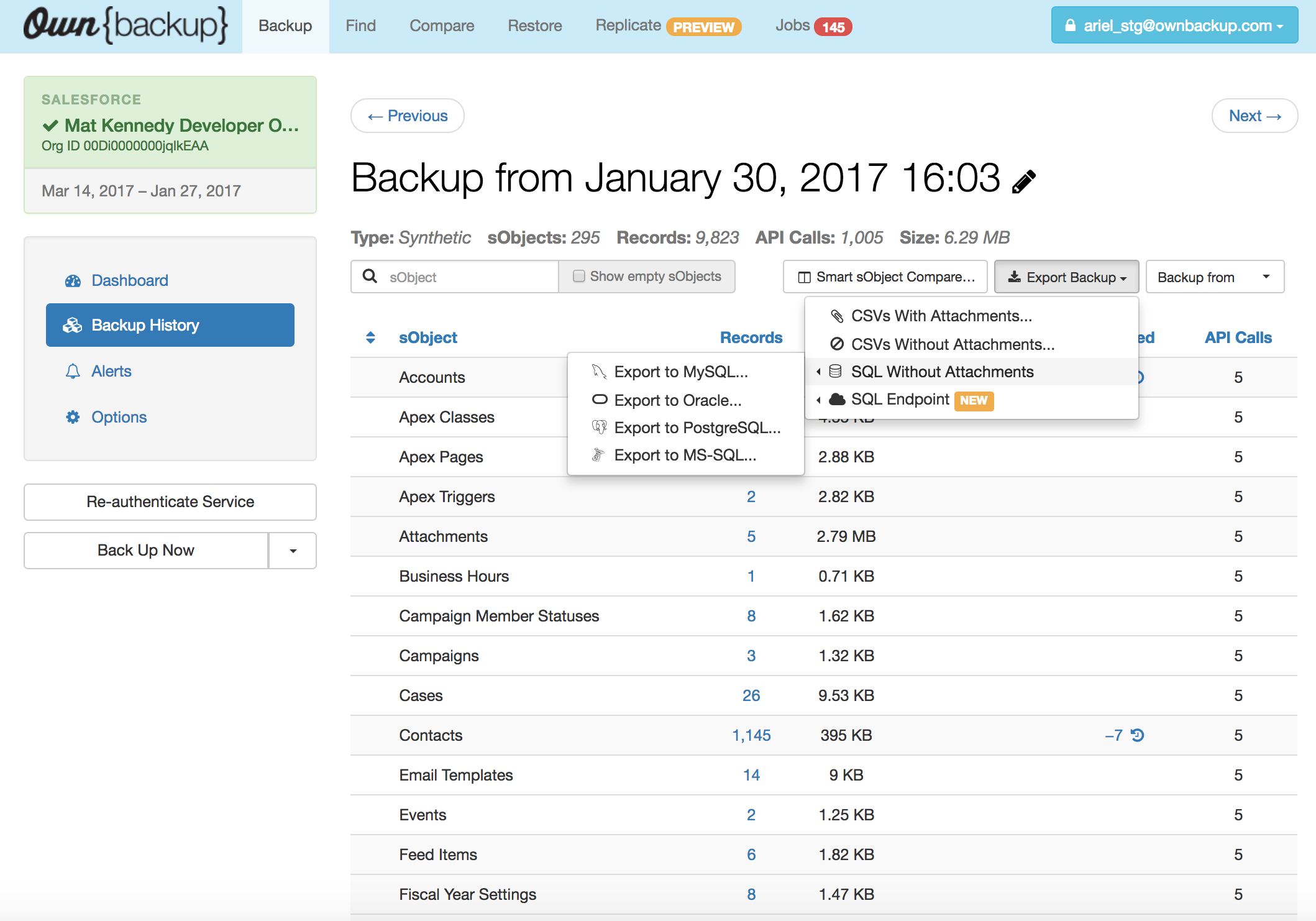Focus the sObject search field
Viewport: 1316px width, 921px height.
(466, 277)
